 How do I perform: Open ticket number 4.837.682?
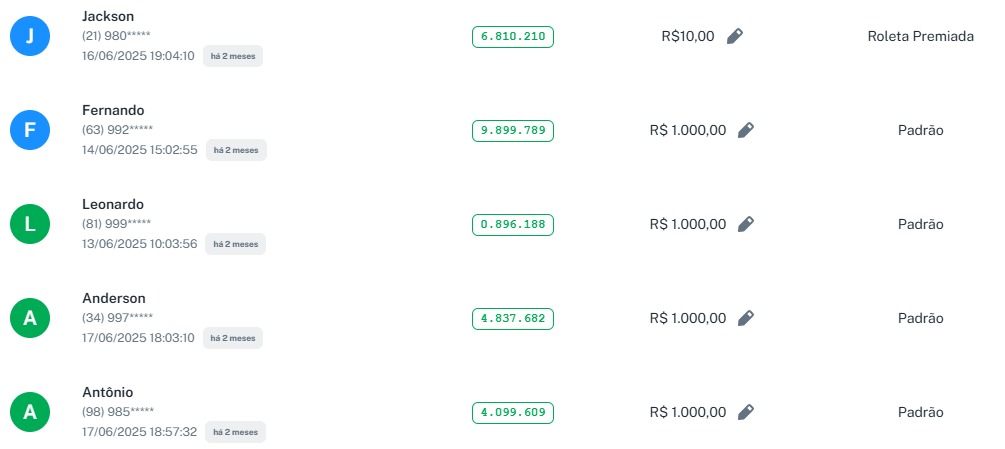(513, 318)
